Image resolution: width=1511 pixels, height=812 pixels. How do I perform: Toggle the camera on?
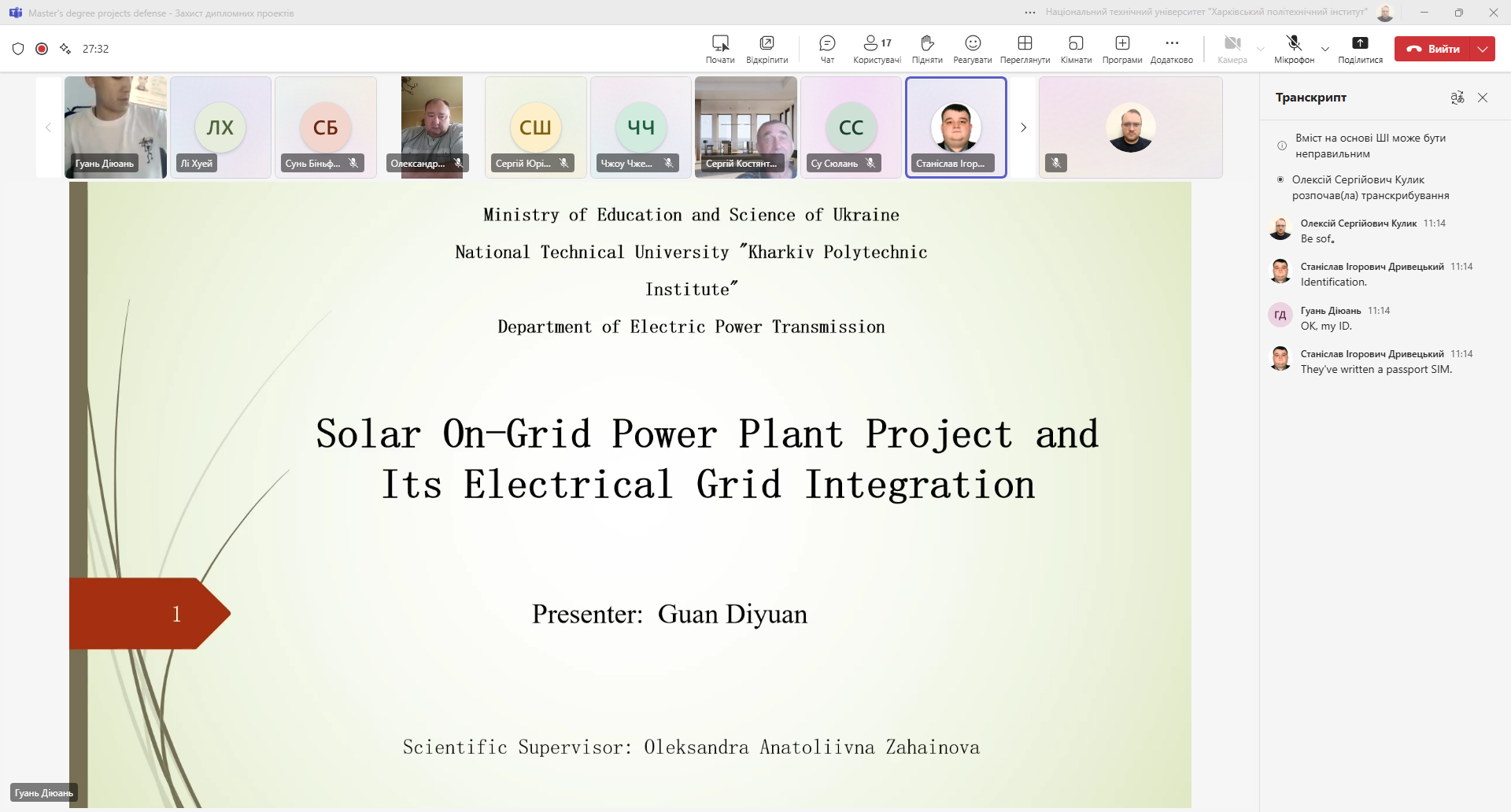[x=1232, y=48]
